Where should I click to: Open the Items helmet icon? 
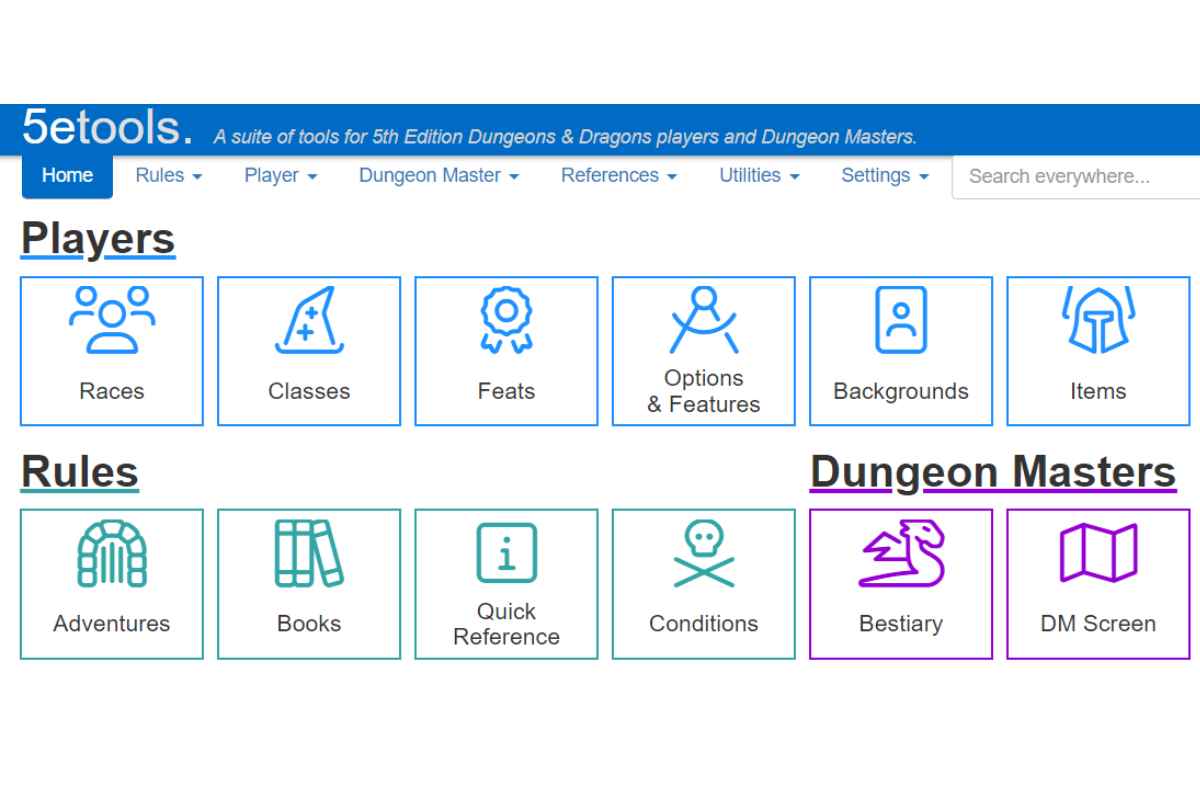point(1098,320)
